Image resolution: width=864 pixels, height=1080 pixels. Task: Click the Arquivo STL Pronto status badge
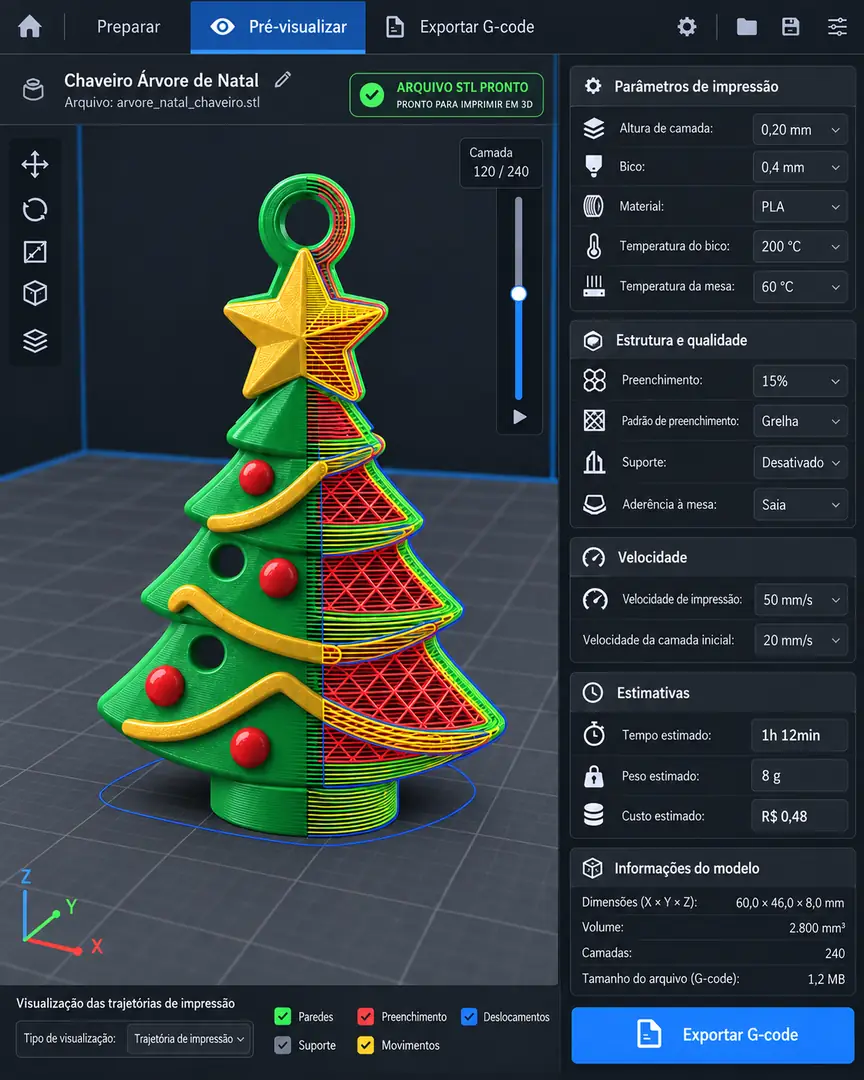point(446,95)
